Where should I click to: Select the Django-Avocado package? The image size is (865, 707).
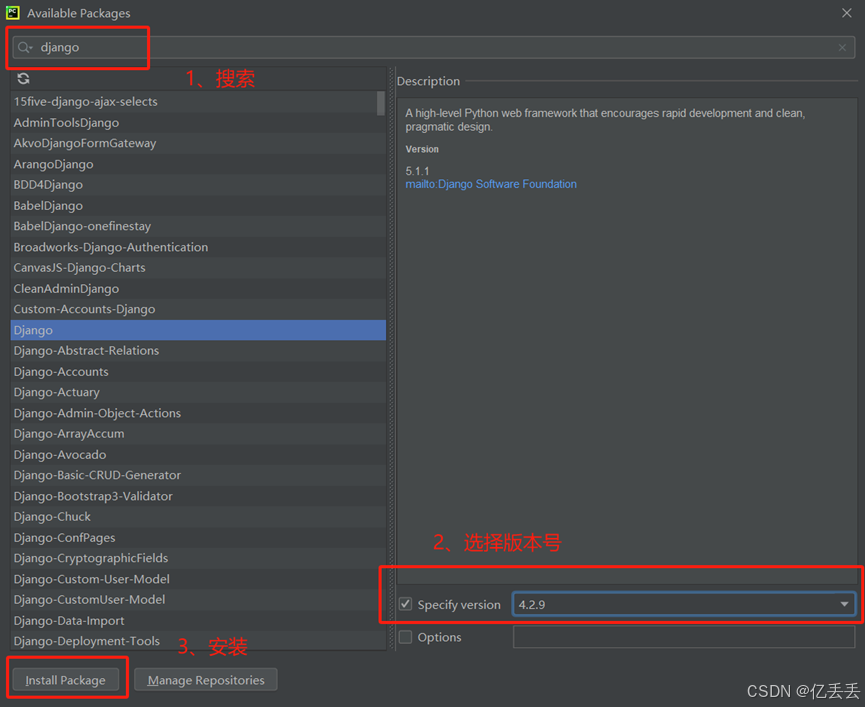click(198, 454)
